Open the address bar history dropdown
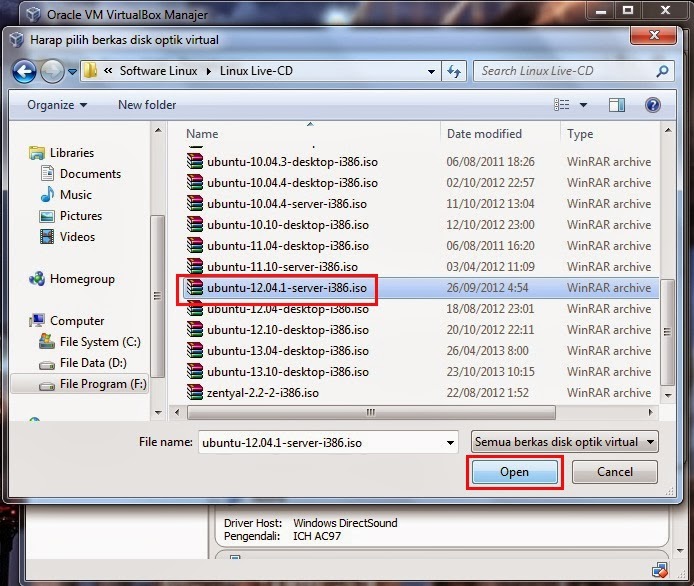 click(x=431, y=71)
